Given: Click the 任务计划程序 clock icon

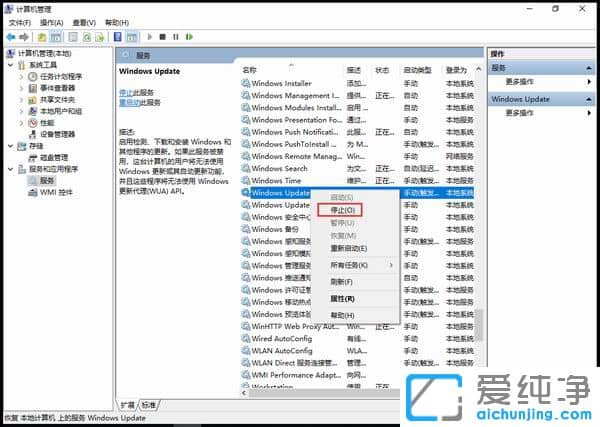Looking at the screenshot, I should 33,77.
